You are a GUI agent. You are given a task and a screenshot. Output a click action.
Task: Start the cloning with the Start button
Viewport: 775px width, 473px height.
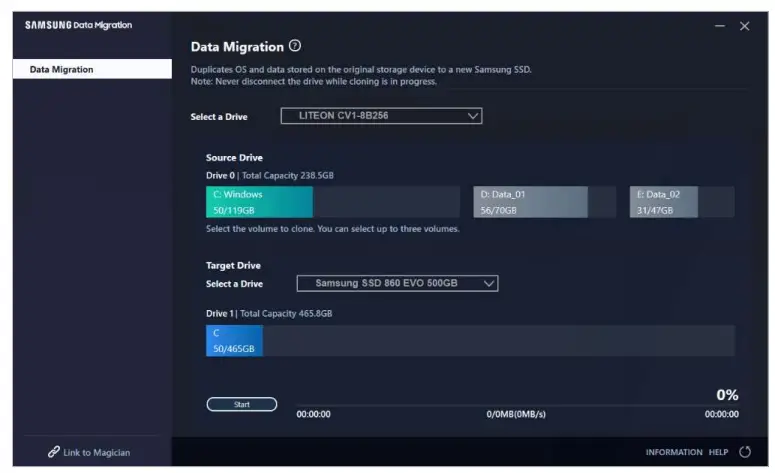click(242, 404)
